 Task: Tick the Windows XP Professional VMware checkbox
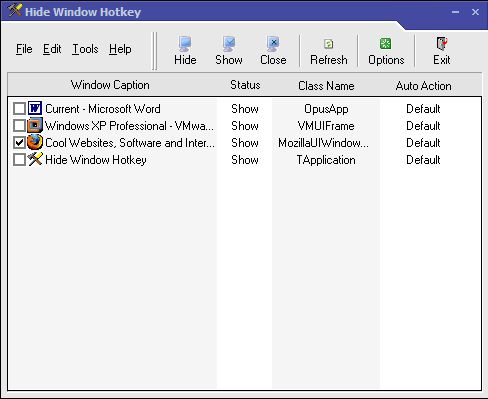click(19, 126)
